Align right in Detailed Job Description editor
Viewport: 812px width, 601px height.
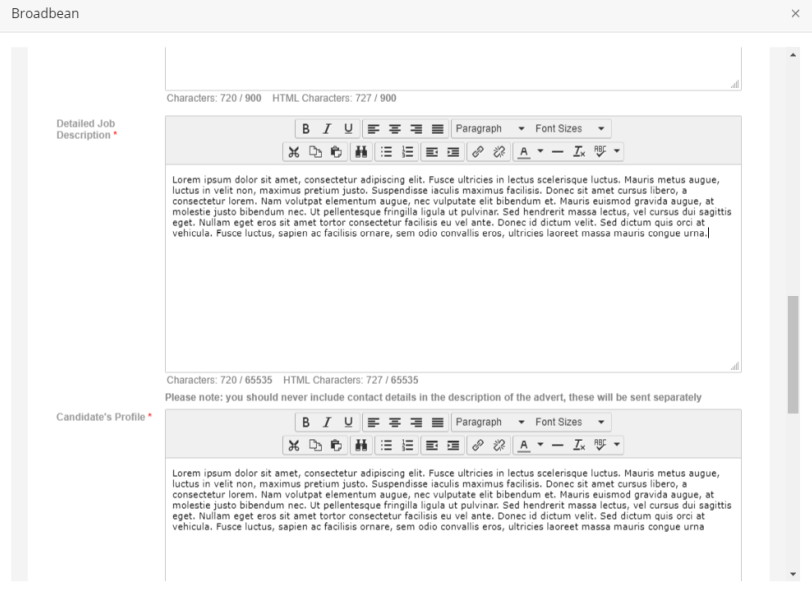point(416,129)
